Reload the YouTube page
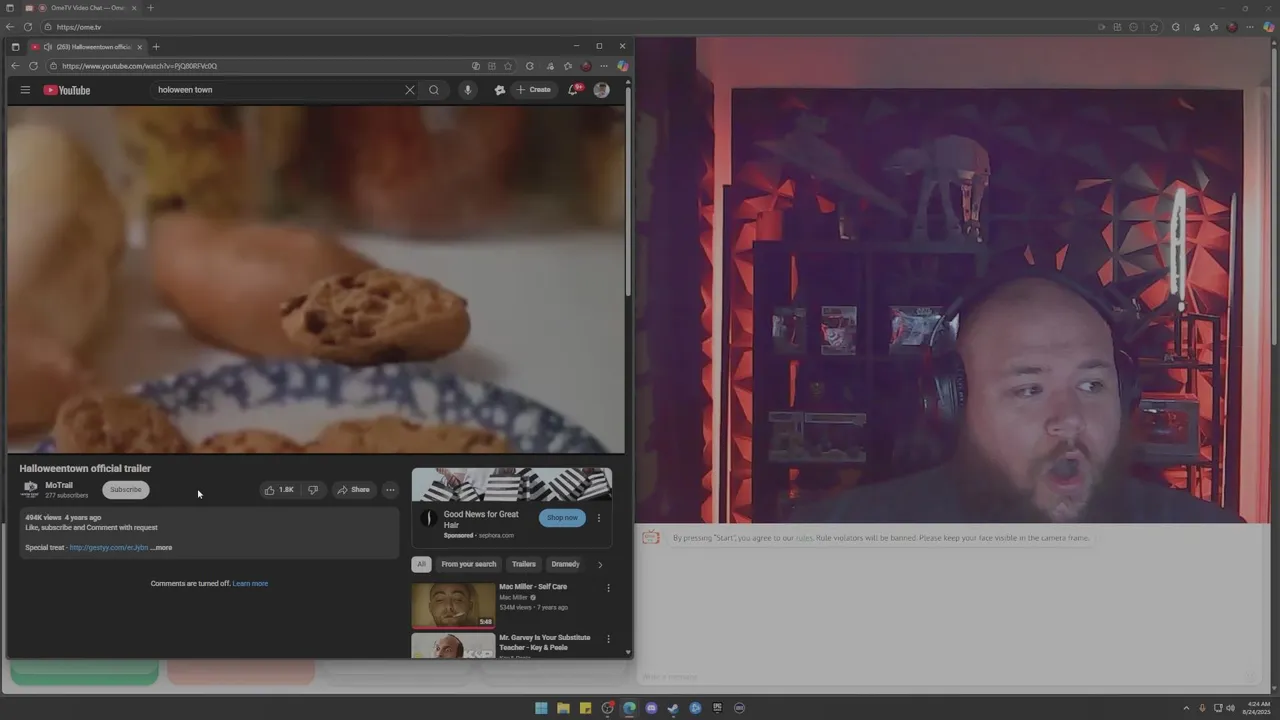Viewport: 1280px width, 720px height. point(33,66)
